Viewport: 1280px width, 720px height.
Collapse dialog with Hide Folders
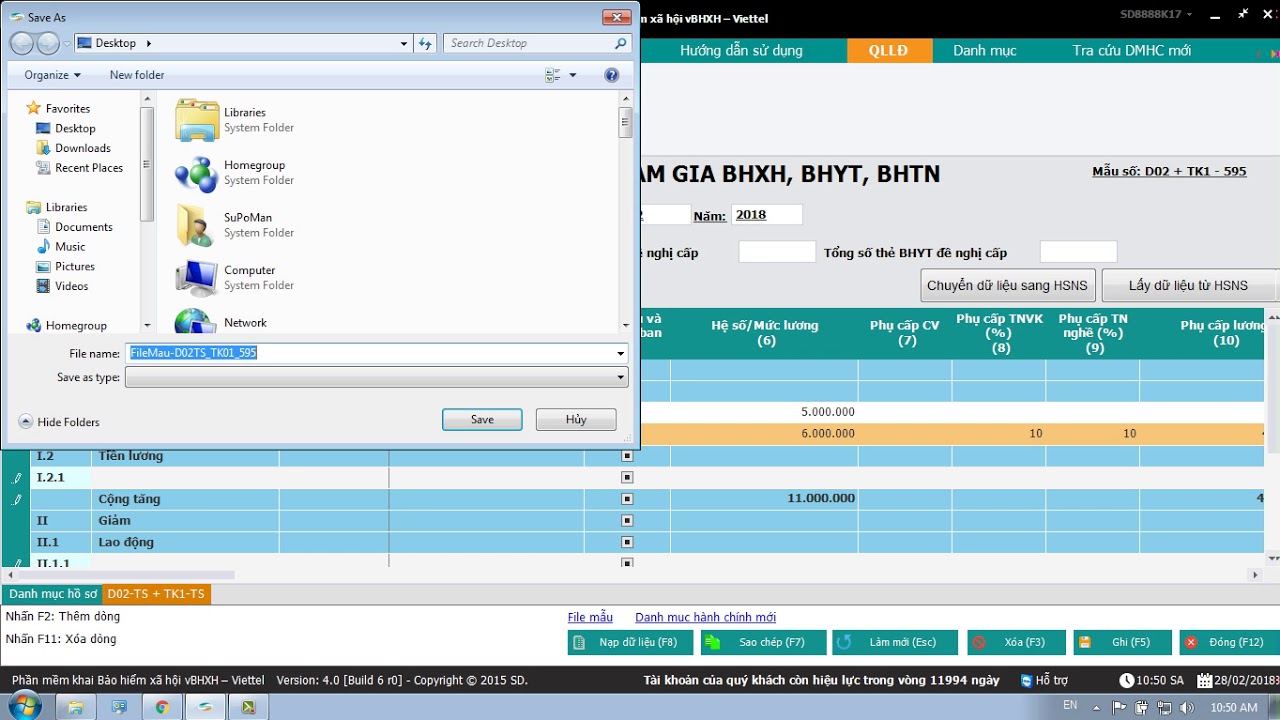click(59, 422)
